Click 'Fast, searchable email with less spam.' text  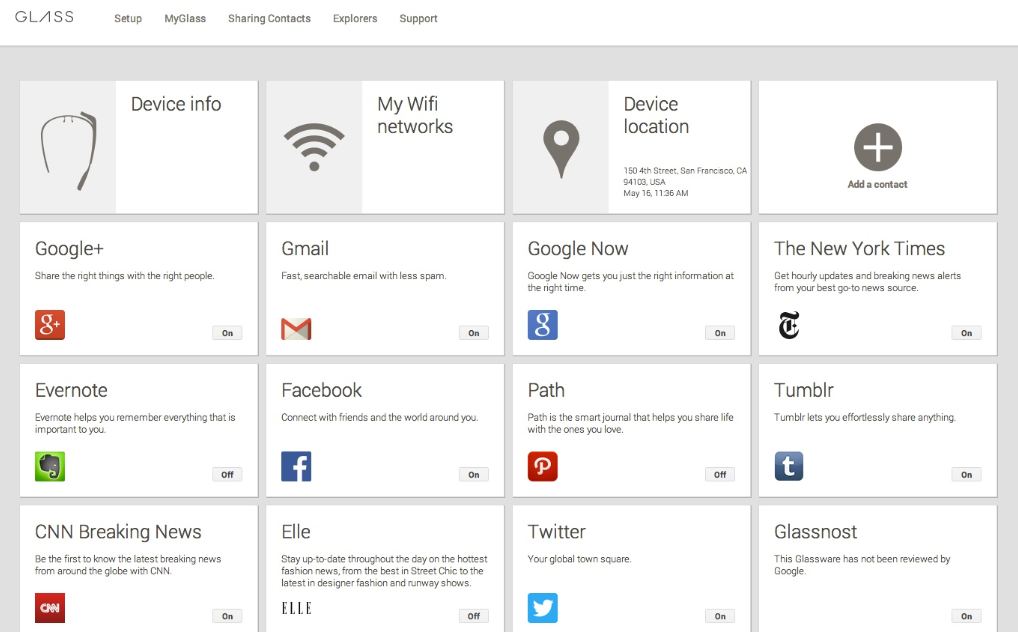coord(364,276)
